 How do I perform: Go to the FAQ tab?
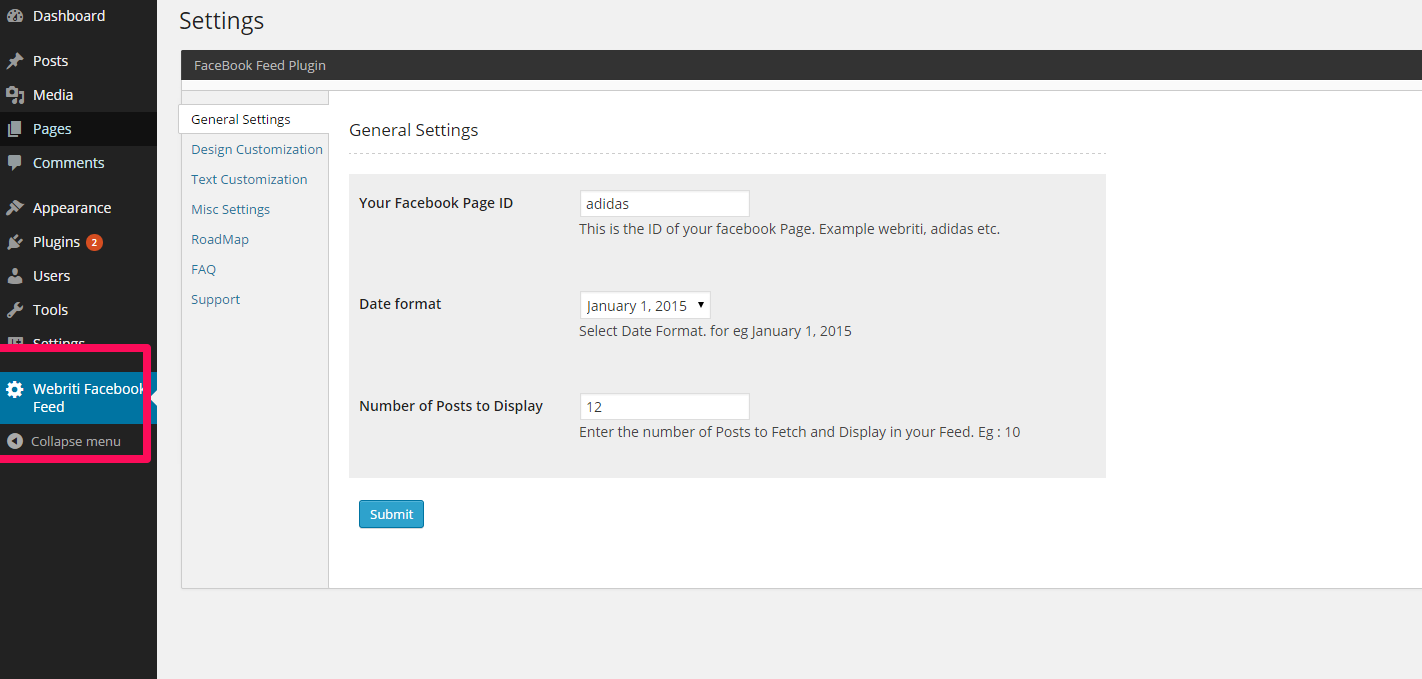(203, 269)
